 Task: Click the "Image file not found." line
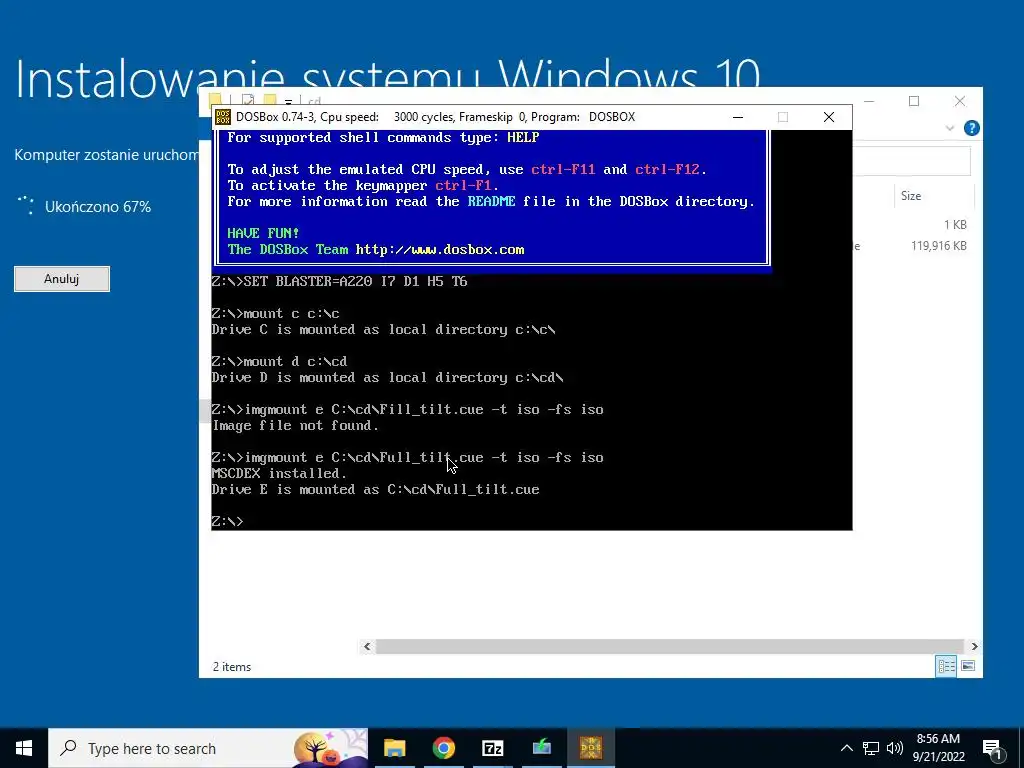click(x=295, y=426)
